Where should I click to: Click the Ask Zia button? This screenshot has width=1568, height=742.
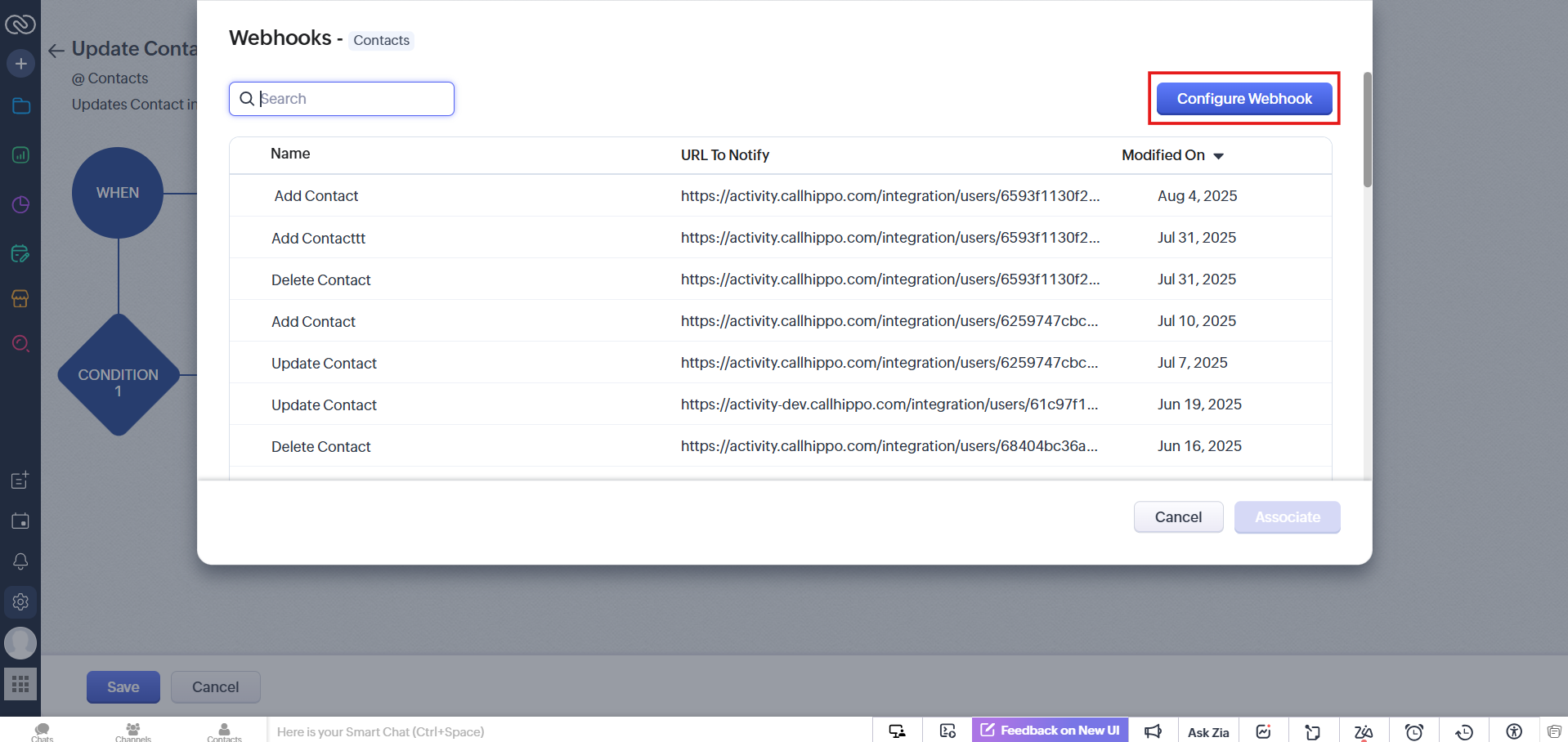[x=1208, y=732]
